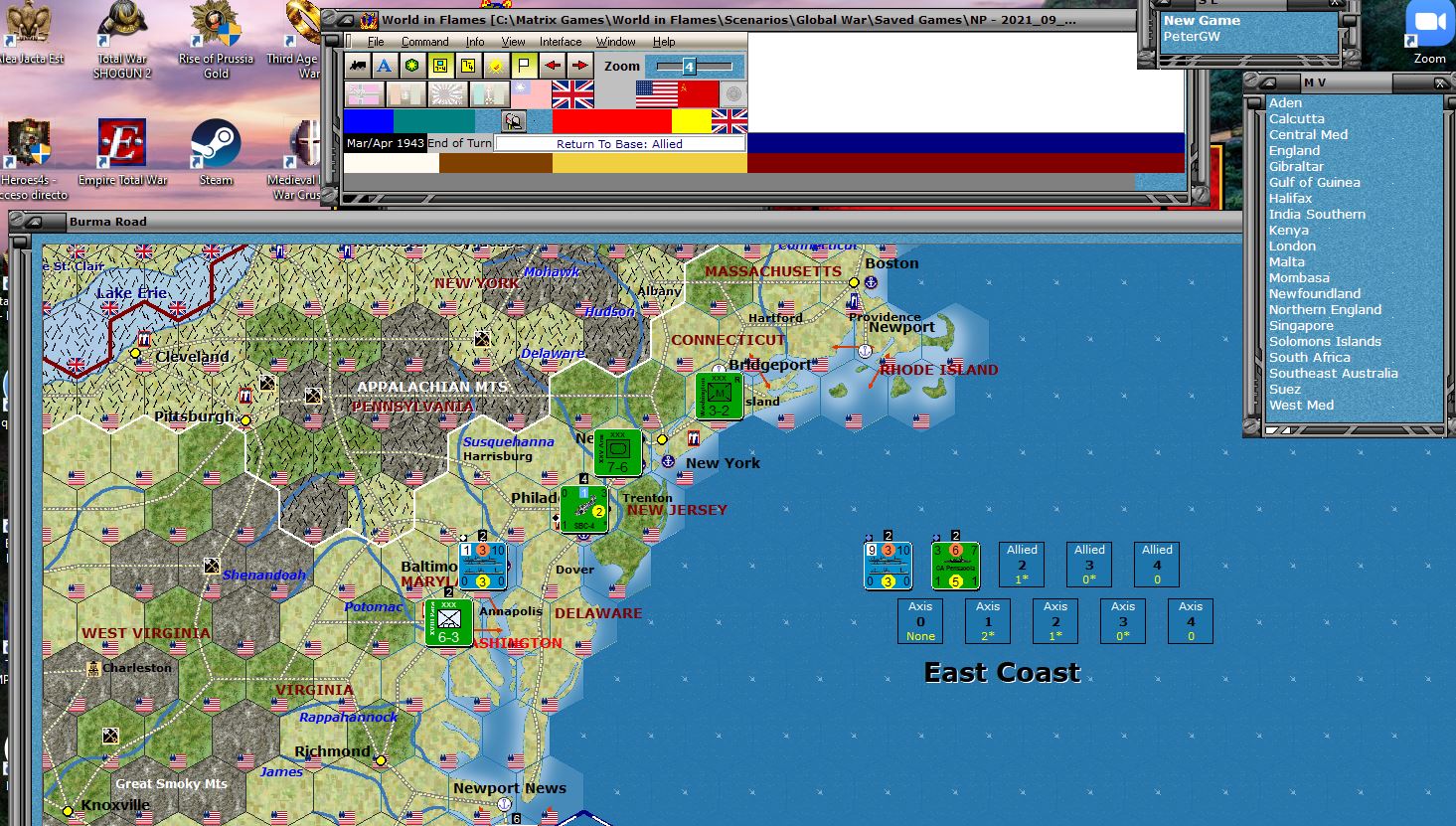Select Calcutta in the M V list
The image size is (1456, 826).
[x=1297, y=119]
